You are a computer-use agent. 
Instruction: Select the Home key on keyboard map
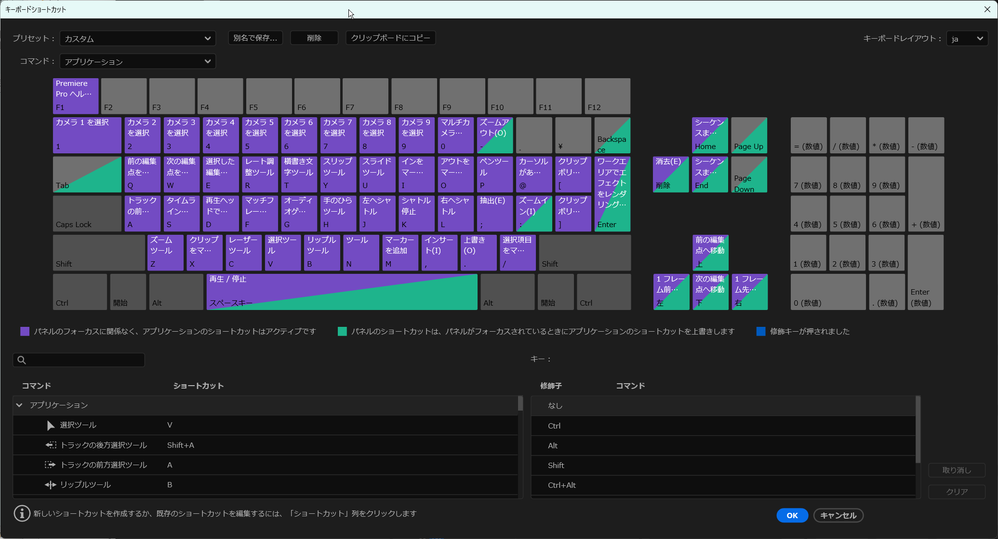[x=710, y=135]
